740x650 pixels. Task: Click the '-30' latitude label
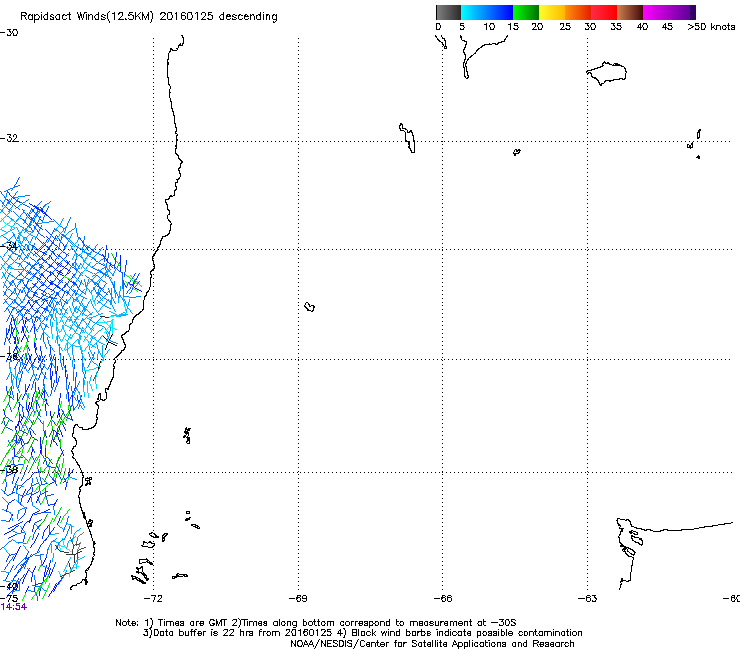coord(9,33)
